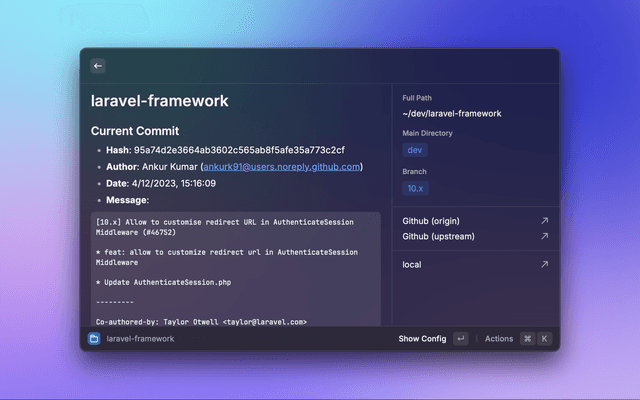Screen dimensions: 640x400
Task: Click inside the commit message code block
Action: tap(235, 267)
